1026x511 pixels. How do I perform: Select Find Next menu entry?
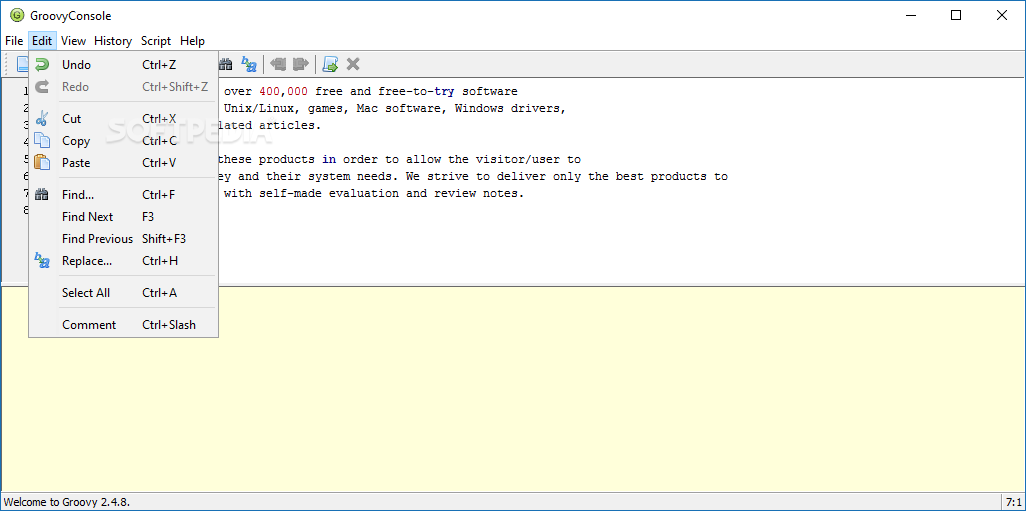(123, 217)
